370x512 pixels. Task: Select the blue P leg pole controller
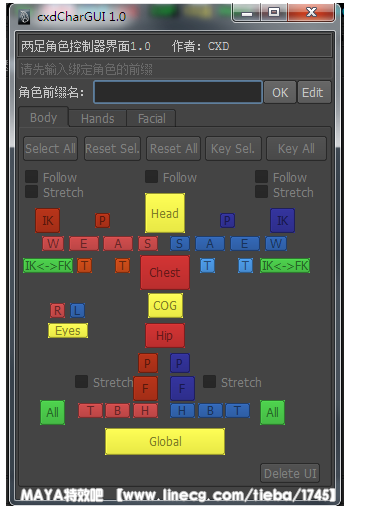(180, 363)
